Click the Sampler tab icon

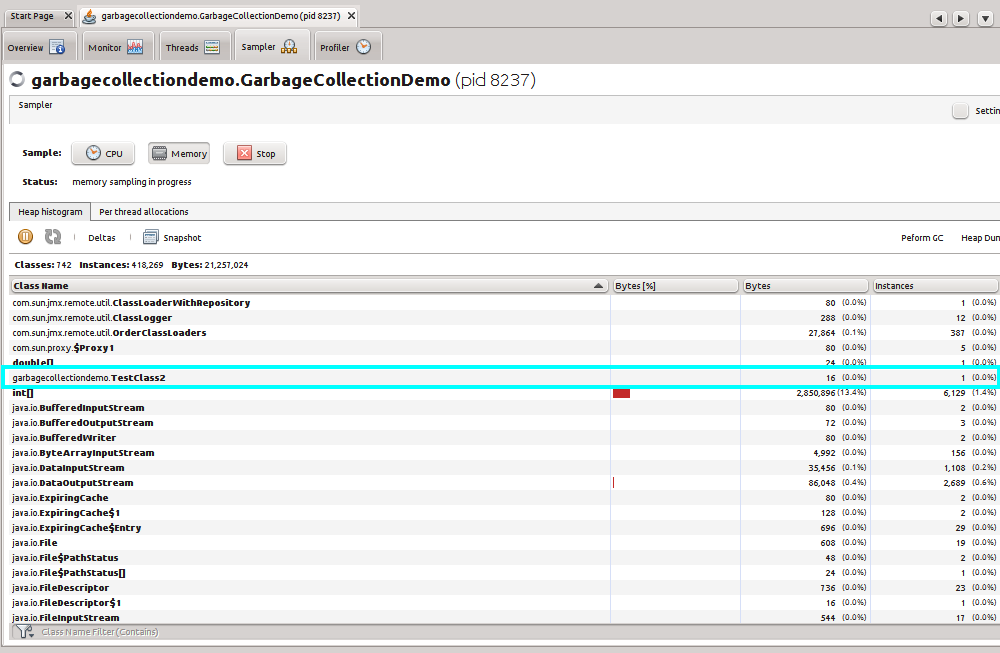pos(289,47)
